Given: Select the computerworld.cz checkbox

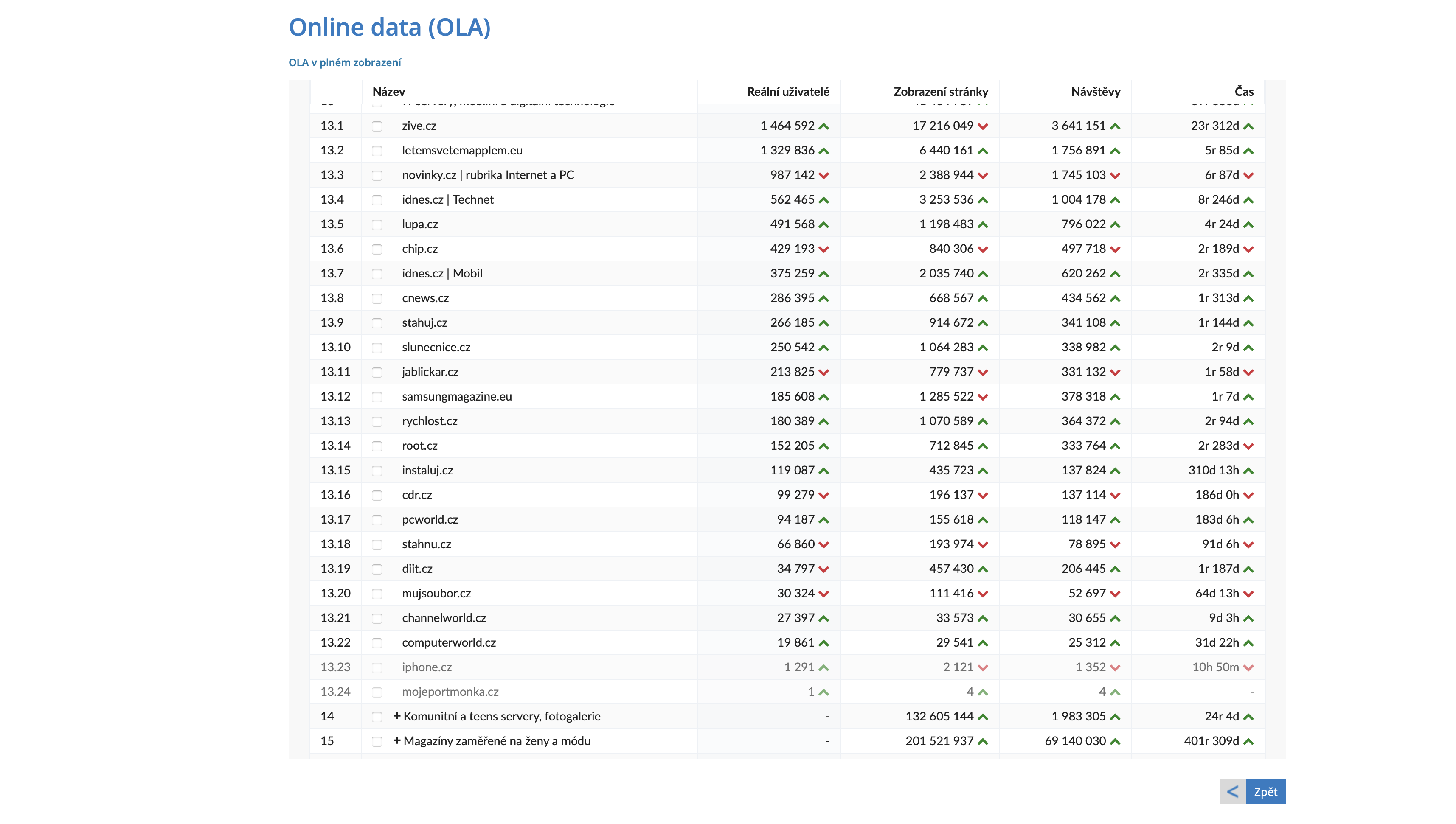Looking at the screenshot, I should (377, 643).
